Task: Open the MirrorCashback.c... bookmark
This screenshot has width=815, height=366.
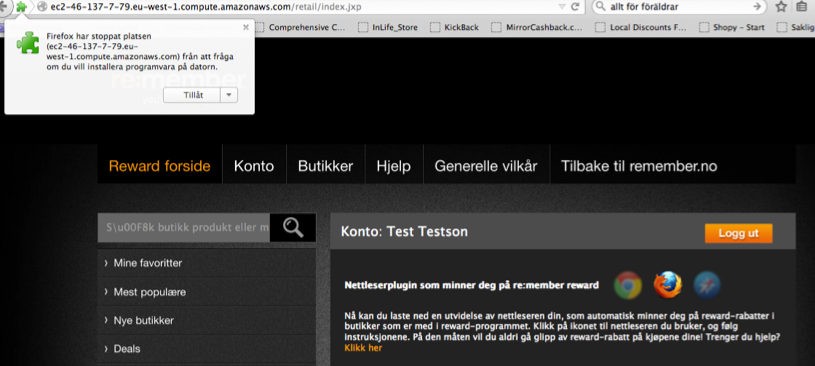Action: [537, 27]
